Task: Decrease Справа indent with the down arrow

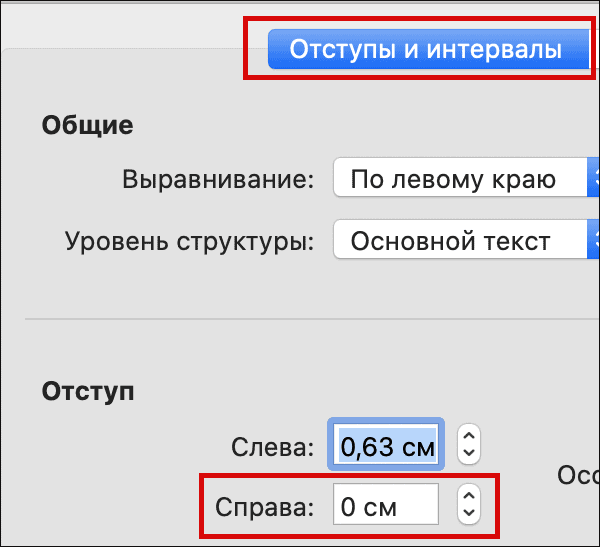Action: (x=469, y=513)
